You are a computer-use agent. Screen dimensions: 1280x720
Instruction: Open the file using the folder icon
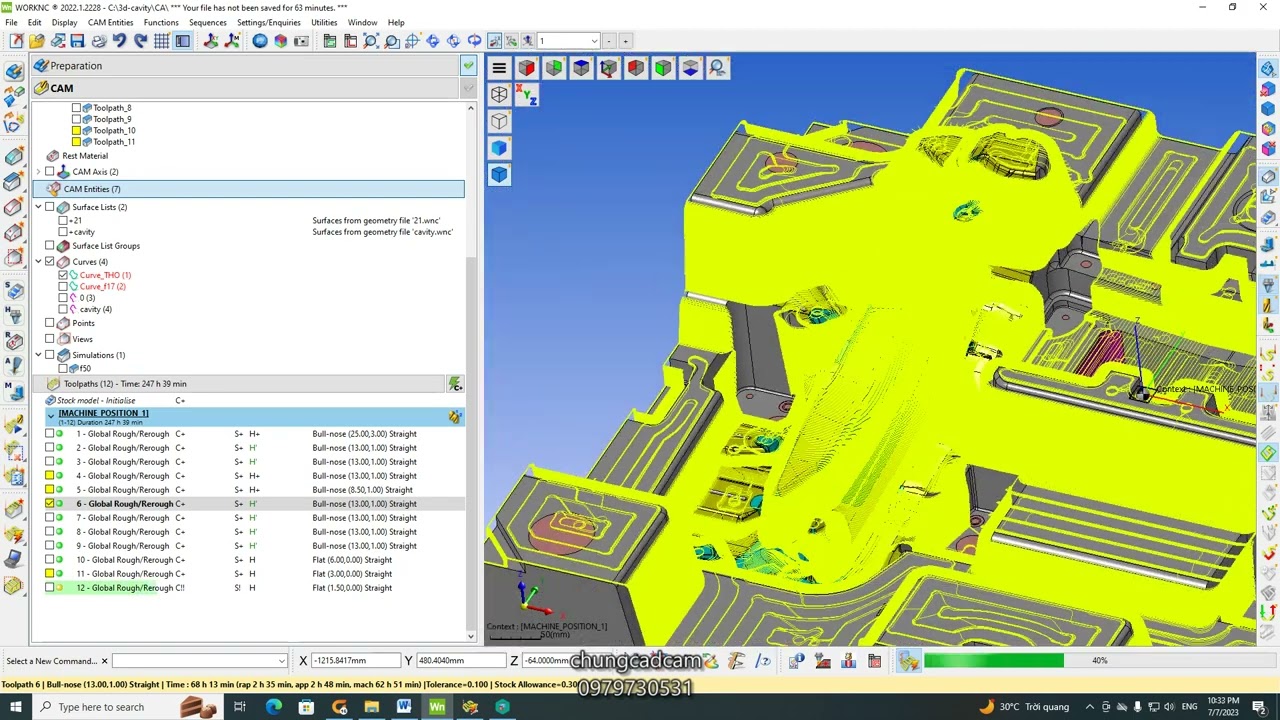click(37, 41)
